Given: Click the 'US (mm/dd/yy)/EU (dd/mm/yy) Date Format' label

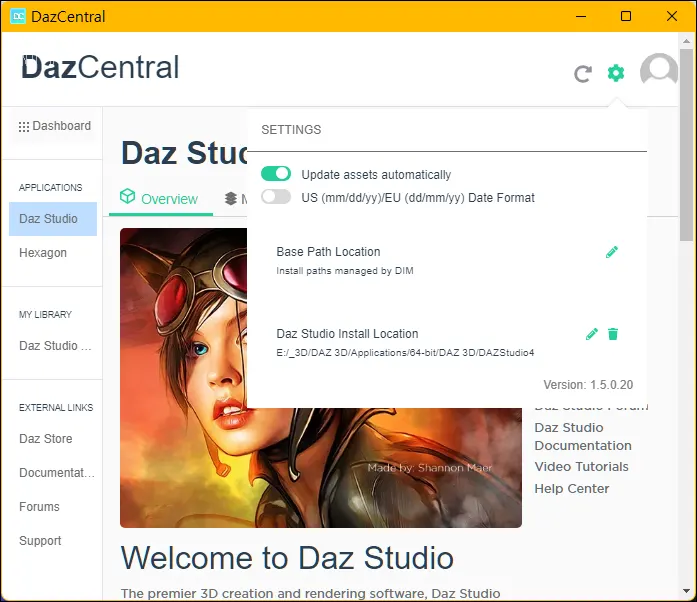Looking at the screenshot, I should click(x=418, y=197).
